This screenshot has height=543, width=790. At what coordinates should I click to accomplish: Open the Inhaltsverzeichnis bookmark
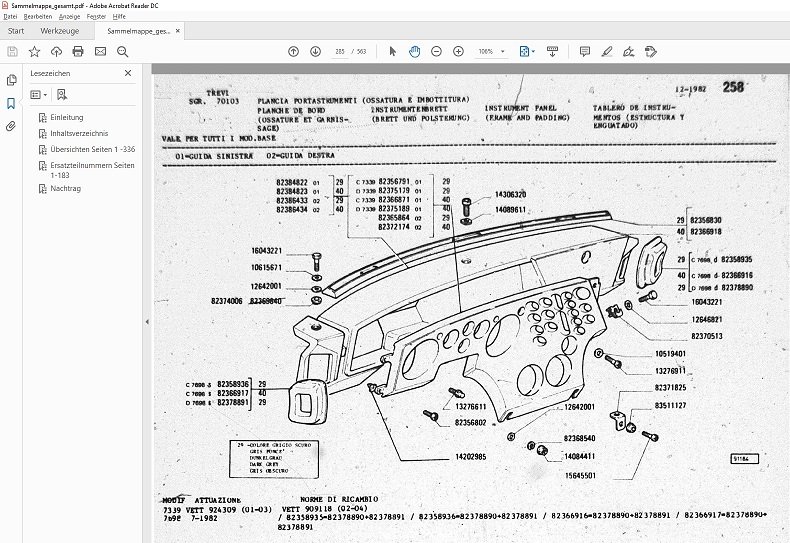tap(79, 133)
